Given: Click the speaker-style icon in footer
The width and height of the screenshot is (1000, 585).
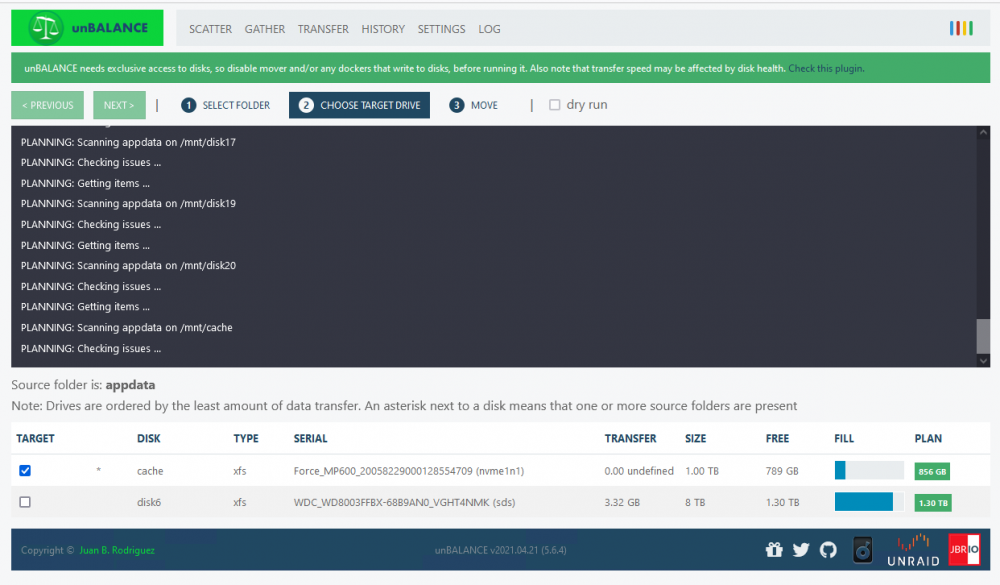Looking at the screenshot, I should [863, 550].
